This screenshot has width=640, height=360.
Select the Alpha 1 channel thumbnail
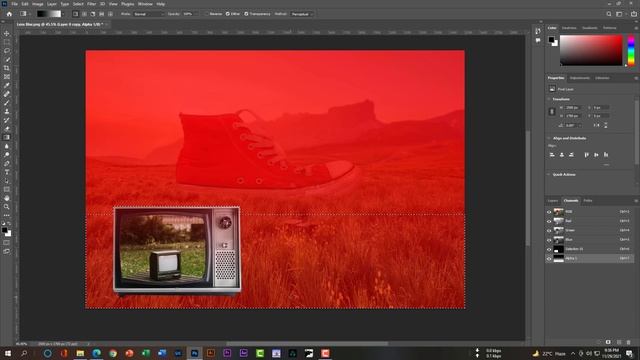558,258
